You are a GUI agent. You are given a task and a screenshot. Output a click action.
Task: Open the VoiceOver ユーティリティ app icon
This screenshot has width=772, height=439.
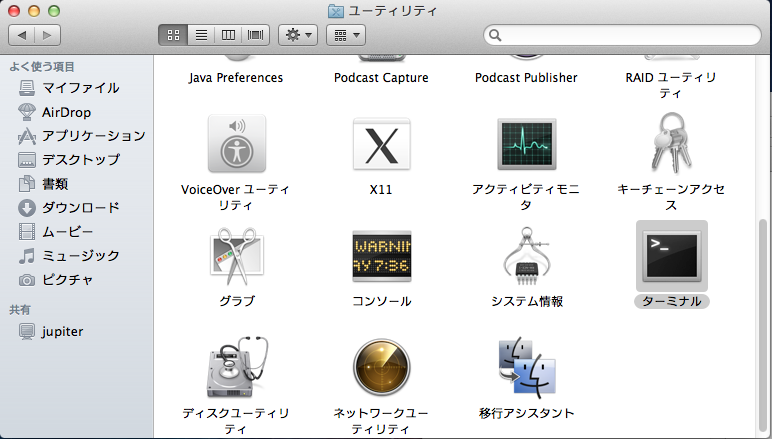tap(237, 144)
